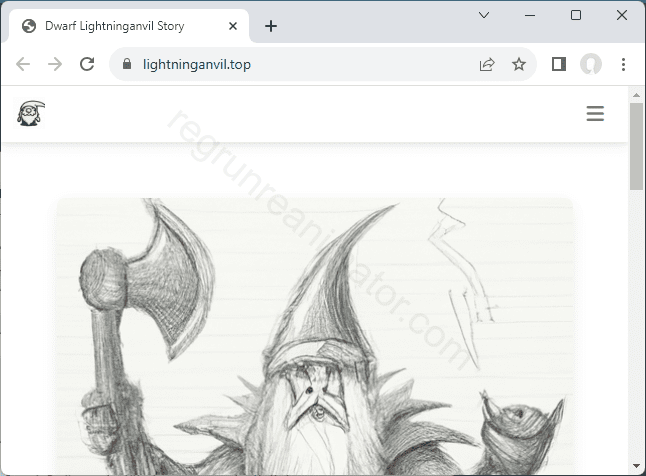
Task: Click the scrollbar up arrow
Action: coord(637,95)
